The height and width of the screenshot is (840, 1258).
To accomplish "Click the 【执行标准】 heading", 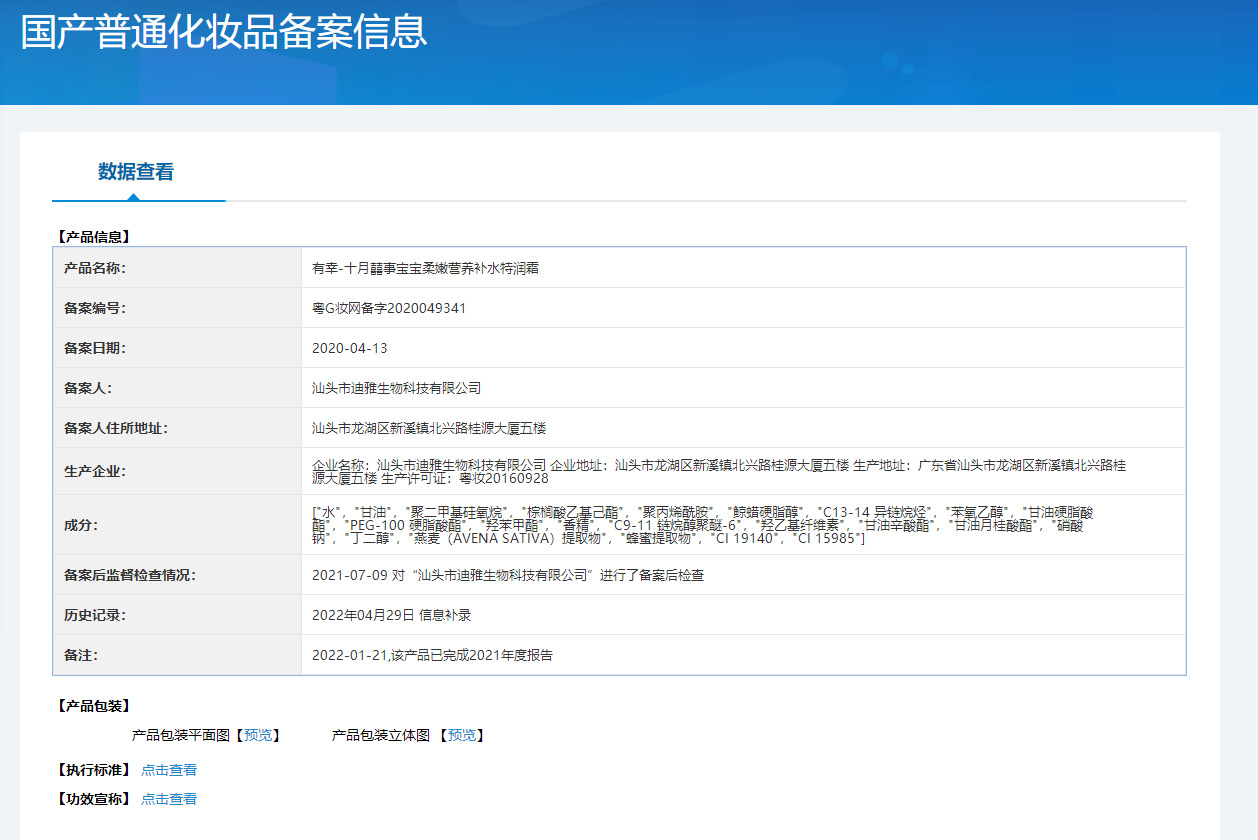I will 94,770.
